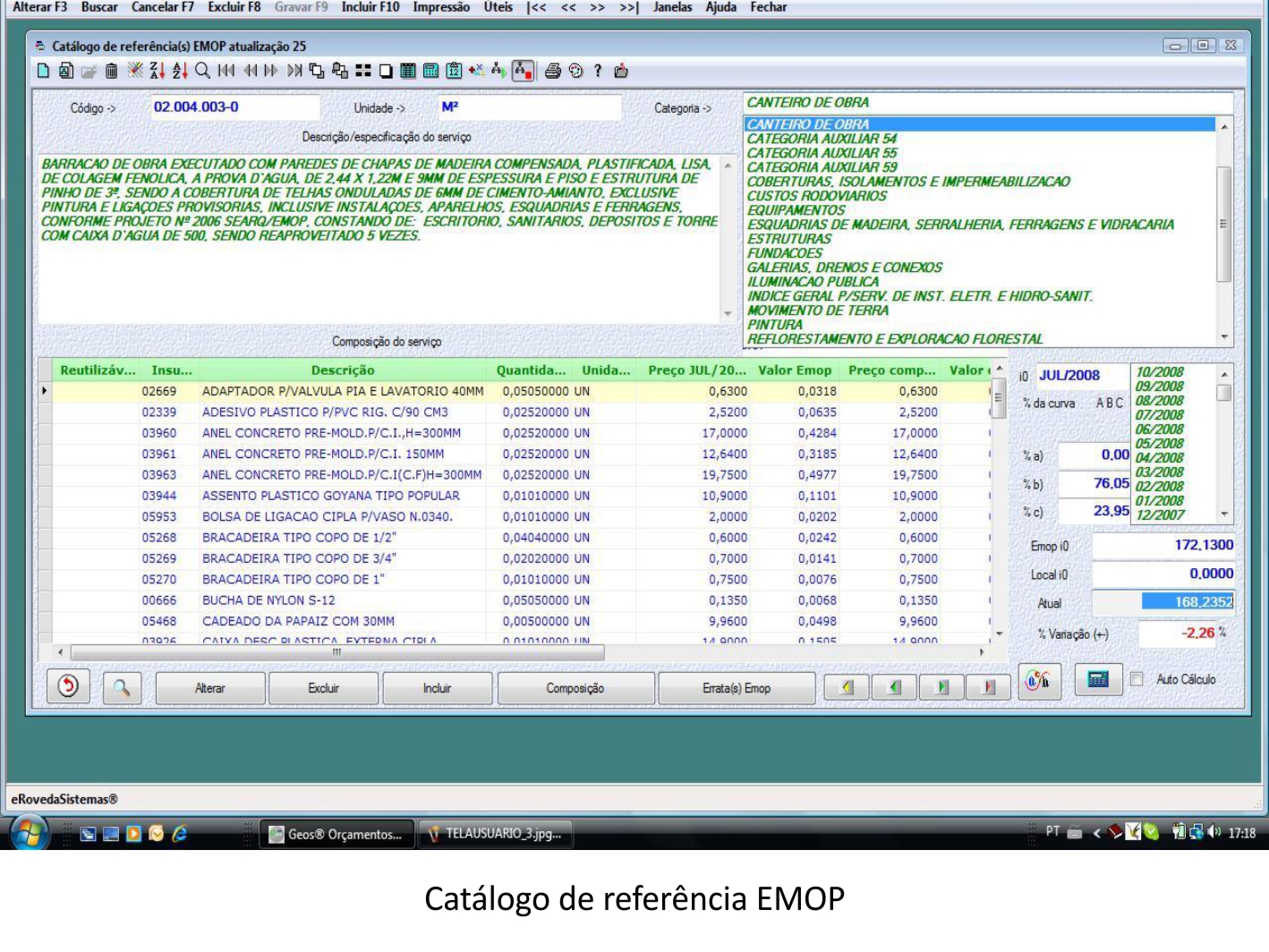The image size is (1269, 952).
Task: Click the Categoria field showing CANTEIRO DE OBRA
Action: 988,103
